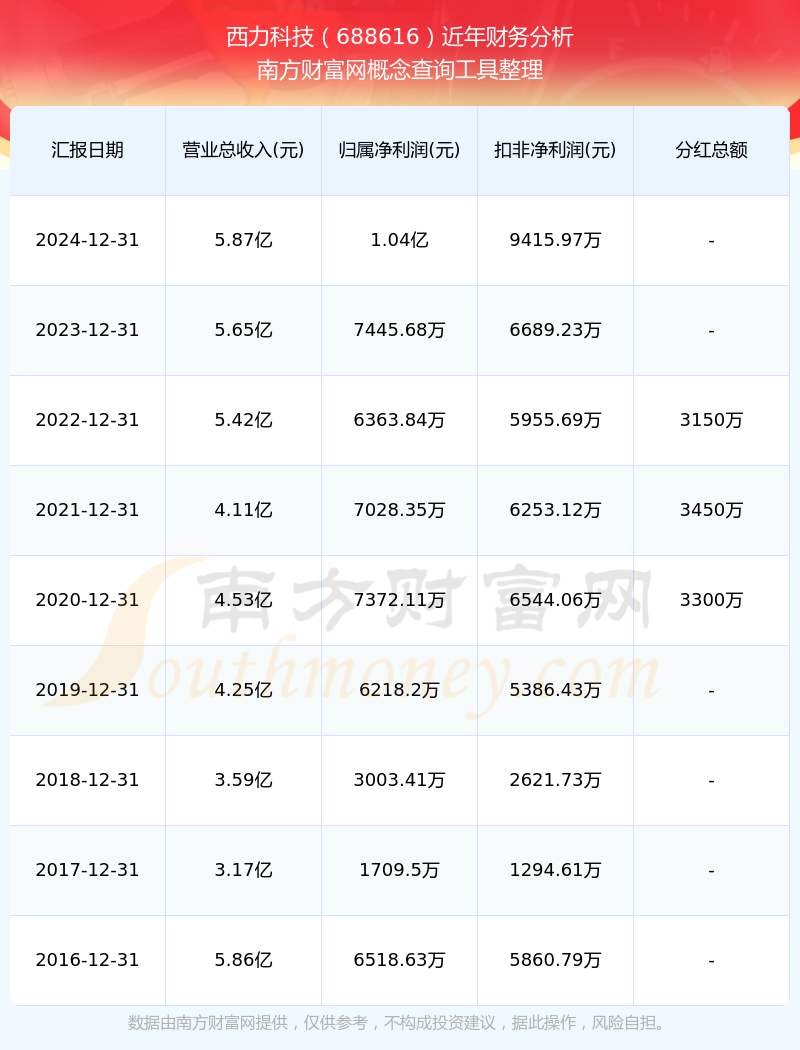Image resolution: width=800 pixels, height=1050 pixels.
Task: Click revenue value 3.59亿
Action: click(x=244, y=780)
